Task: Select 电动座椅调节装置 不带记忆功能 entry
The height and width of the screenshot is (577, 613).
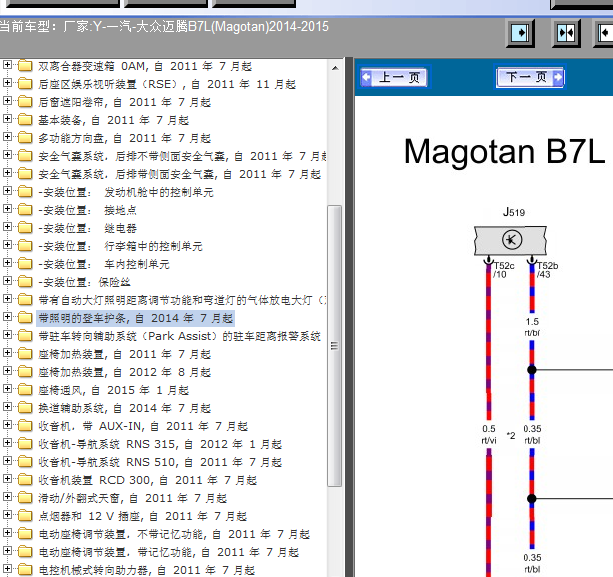Action: 174,534
